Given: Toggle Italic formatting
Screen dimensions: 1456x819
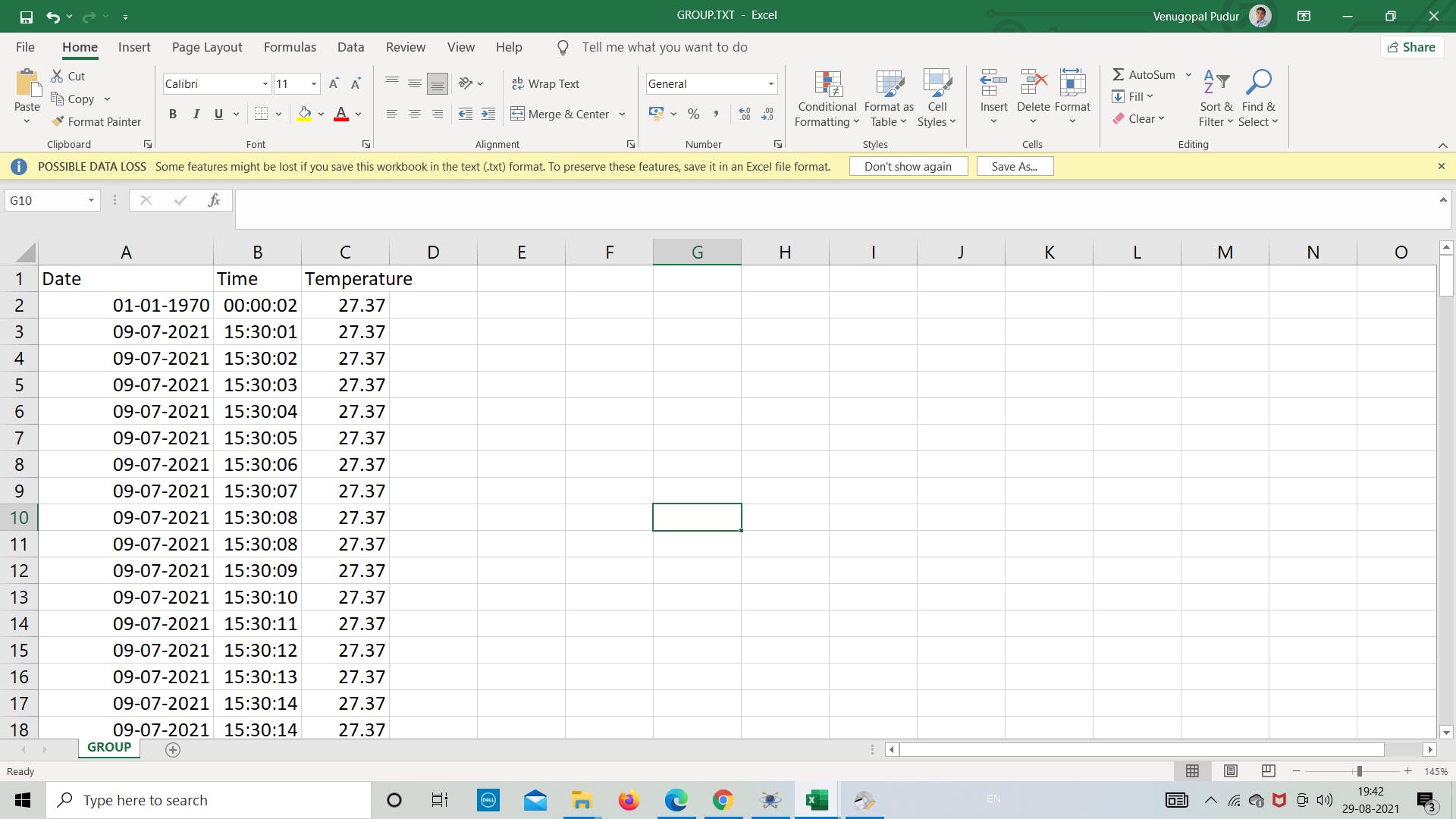Looking at the screenshot, I should click(x=196, y=114).
